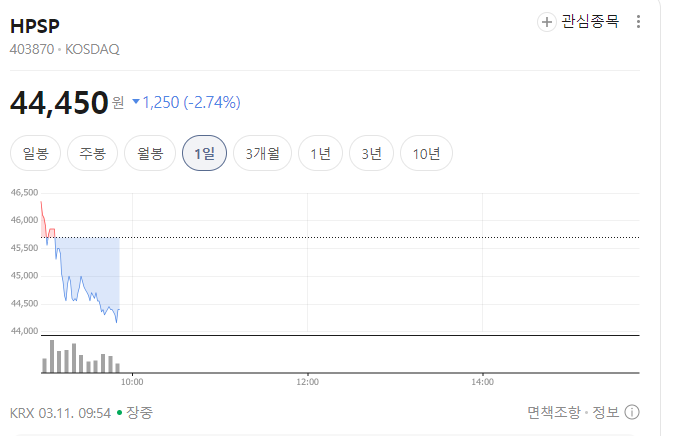Click the 403870 · KOSDAQ ticker text

click(64, 49)
